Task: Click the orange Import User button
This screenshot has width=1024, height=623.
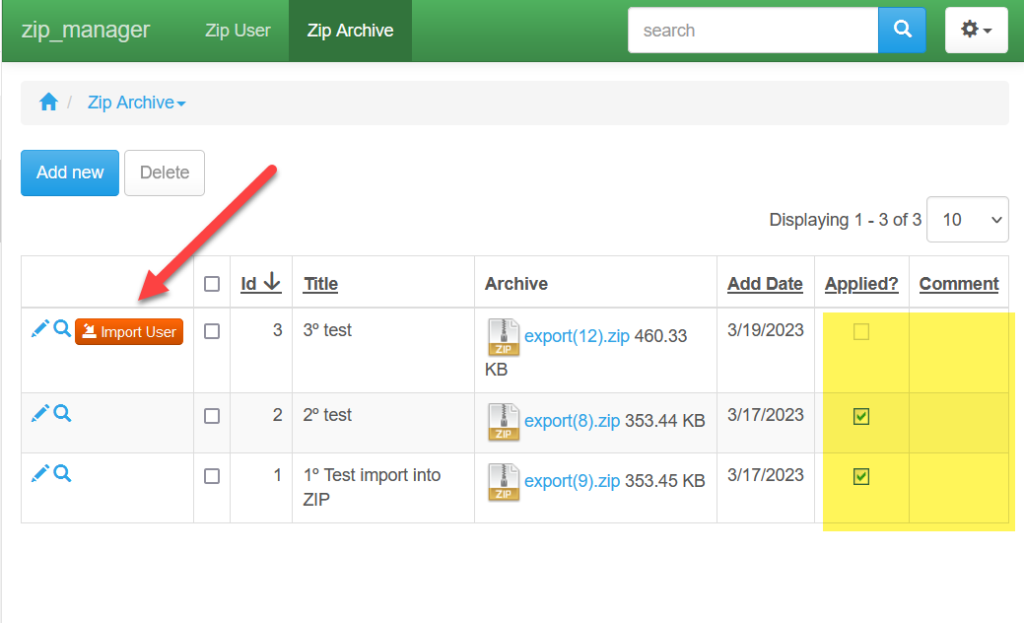Action: [129, 332]
